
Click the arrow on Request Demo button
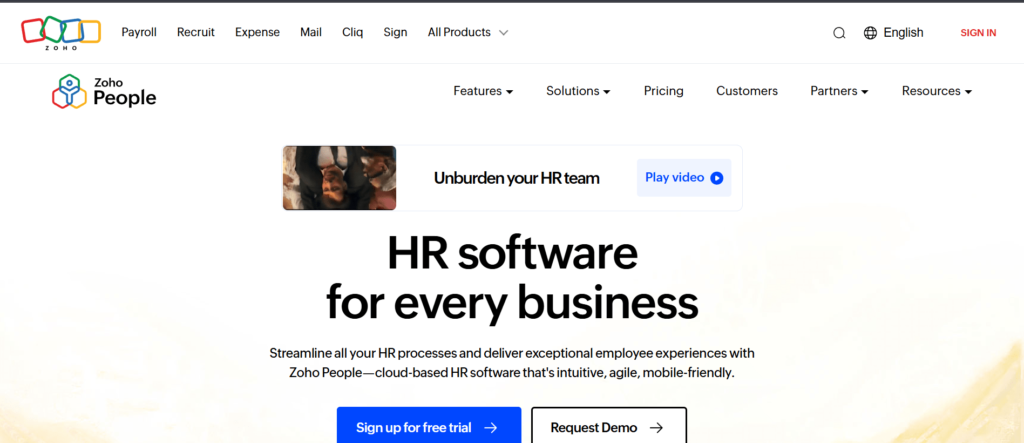(x=656, y=428)
